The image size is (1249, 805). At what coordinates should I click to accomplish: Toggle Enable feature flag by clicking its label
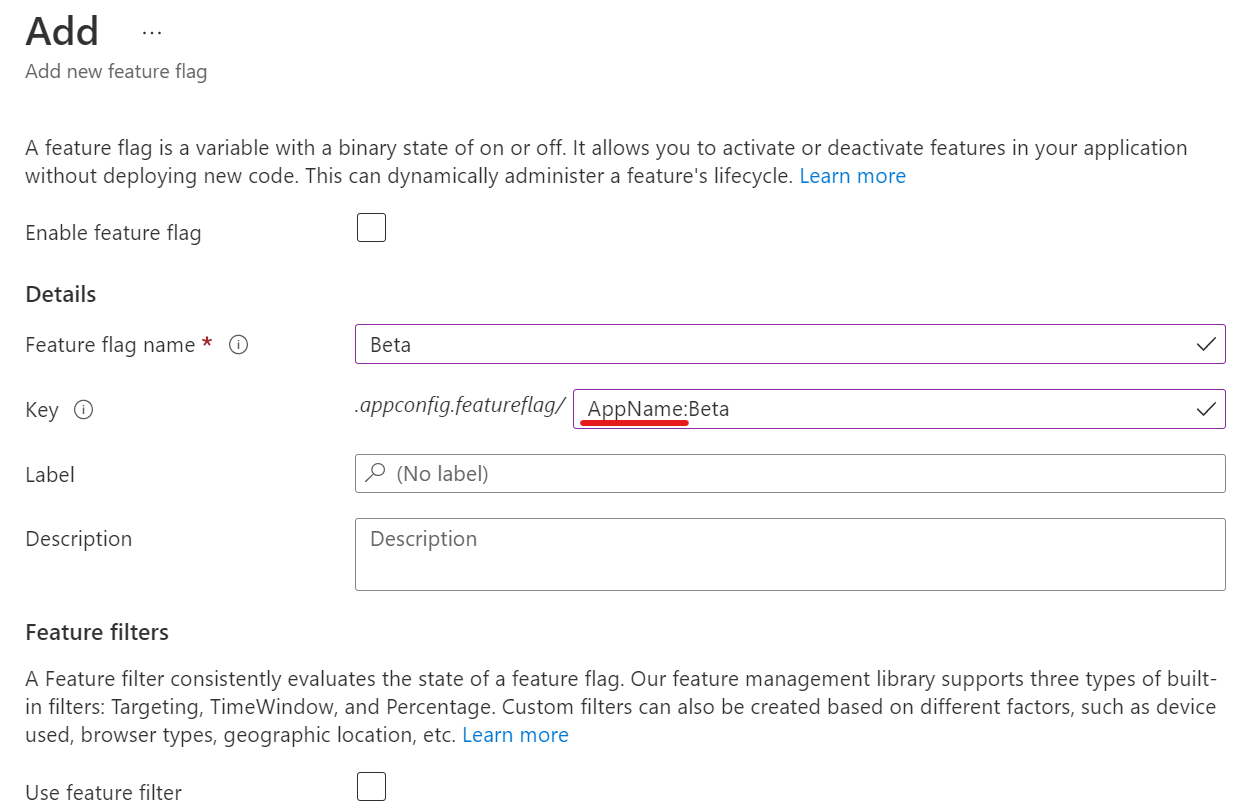click(113, 232)
